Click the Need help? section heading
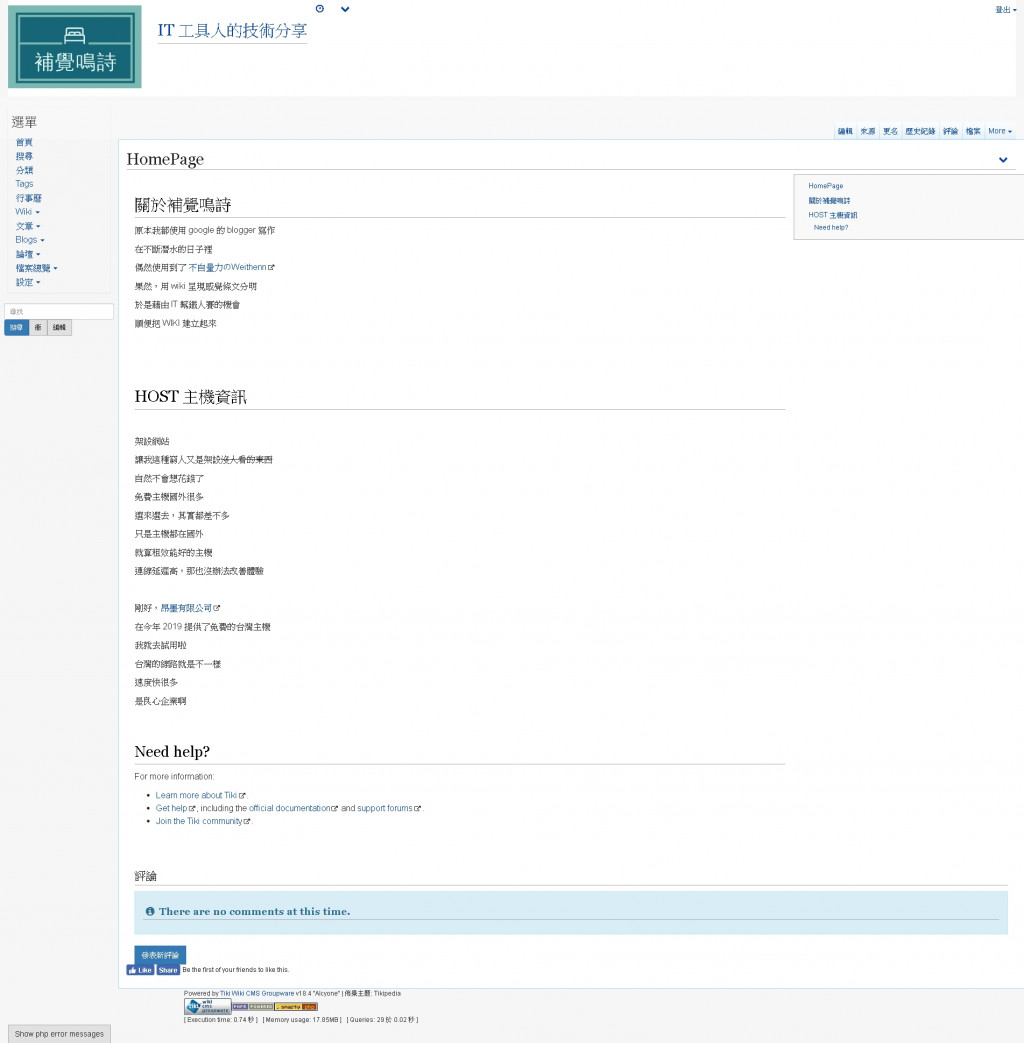 coord(172,752)
